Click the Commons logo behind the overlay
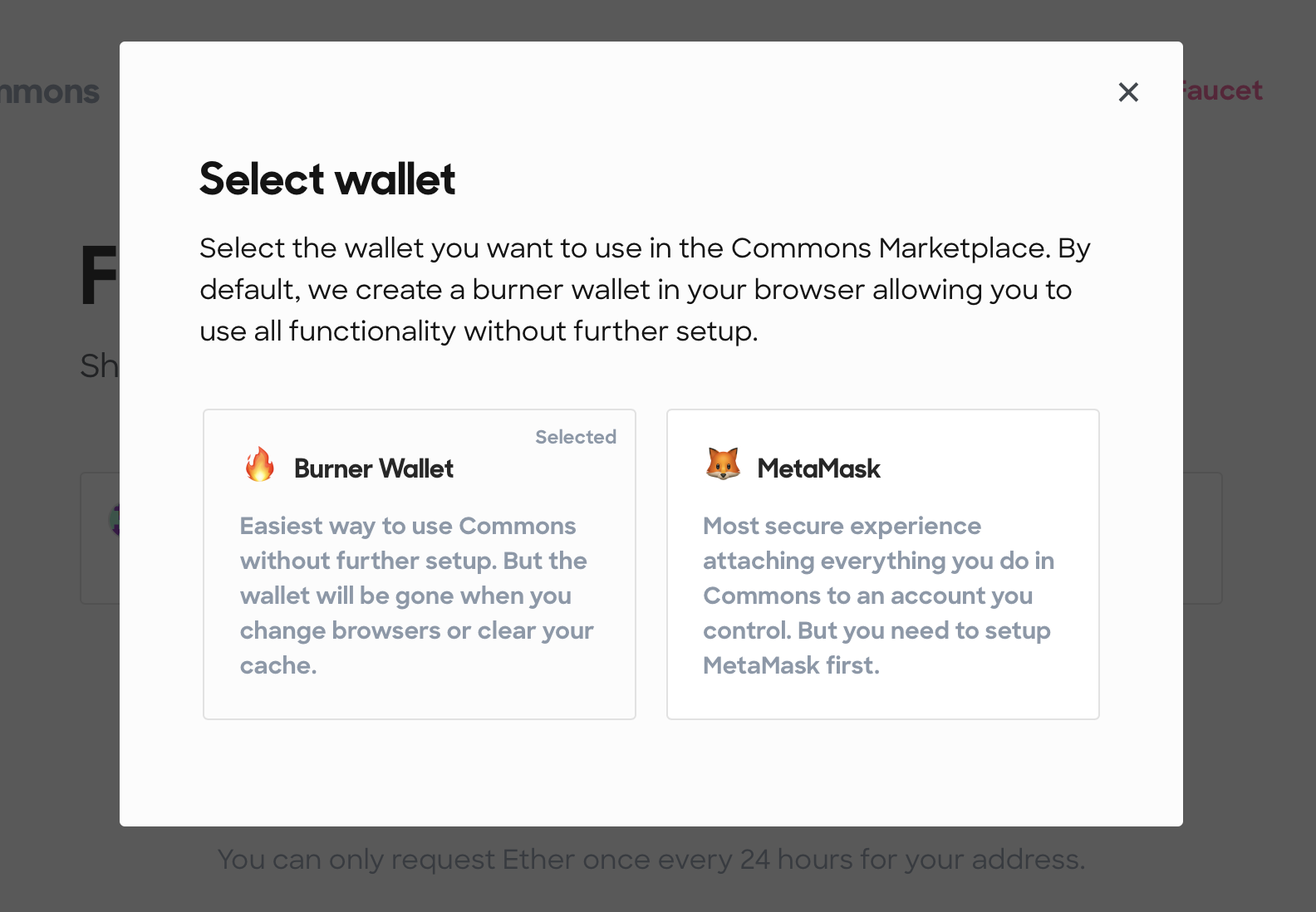The width and height of the screenshot is (1316, 912). point(50,92)
